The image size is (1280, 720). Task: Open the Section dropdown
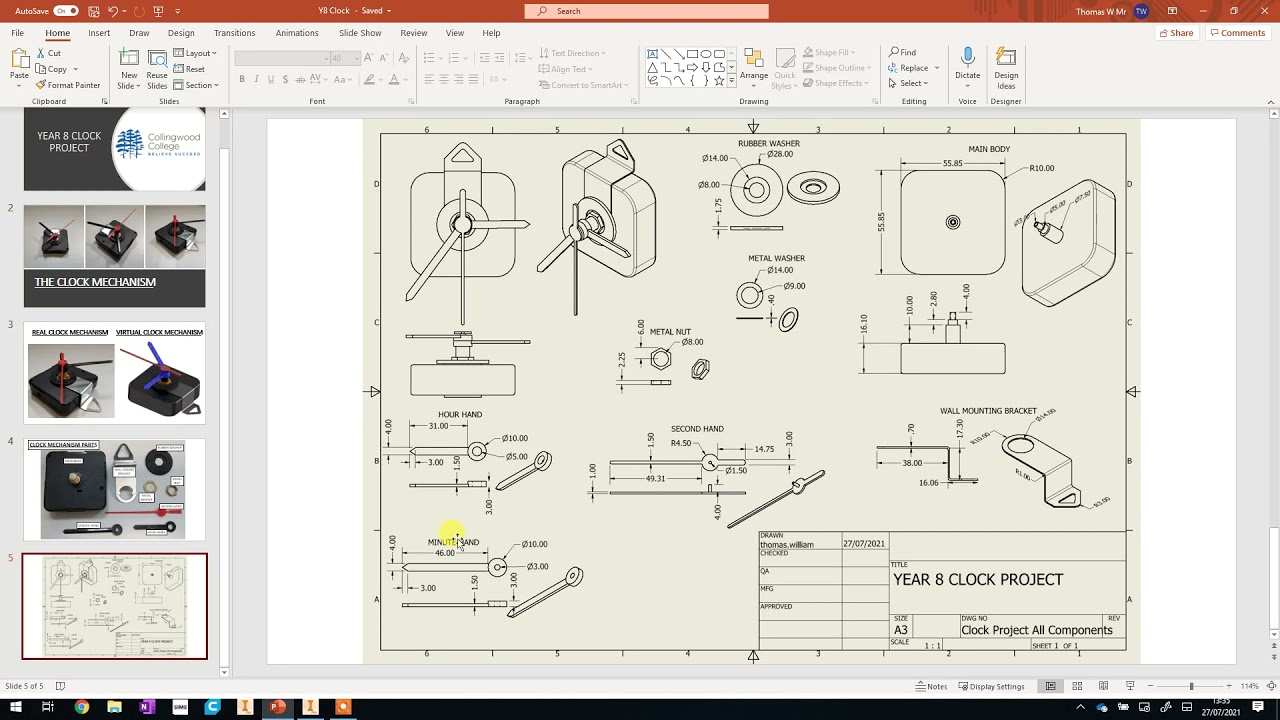pyautogui.click(x=196, y=85)
